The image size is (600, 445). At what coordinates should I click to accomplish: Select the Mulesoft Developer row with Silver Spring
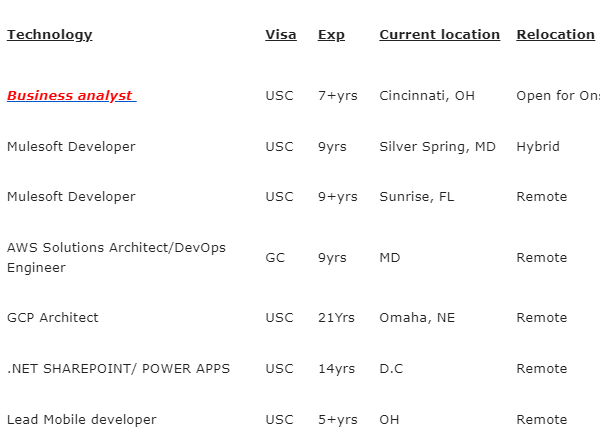point(71,146)
